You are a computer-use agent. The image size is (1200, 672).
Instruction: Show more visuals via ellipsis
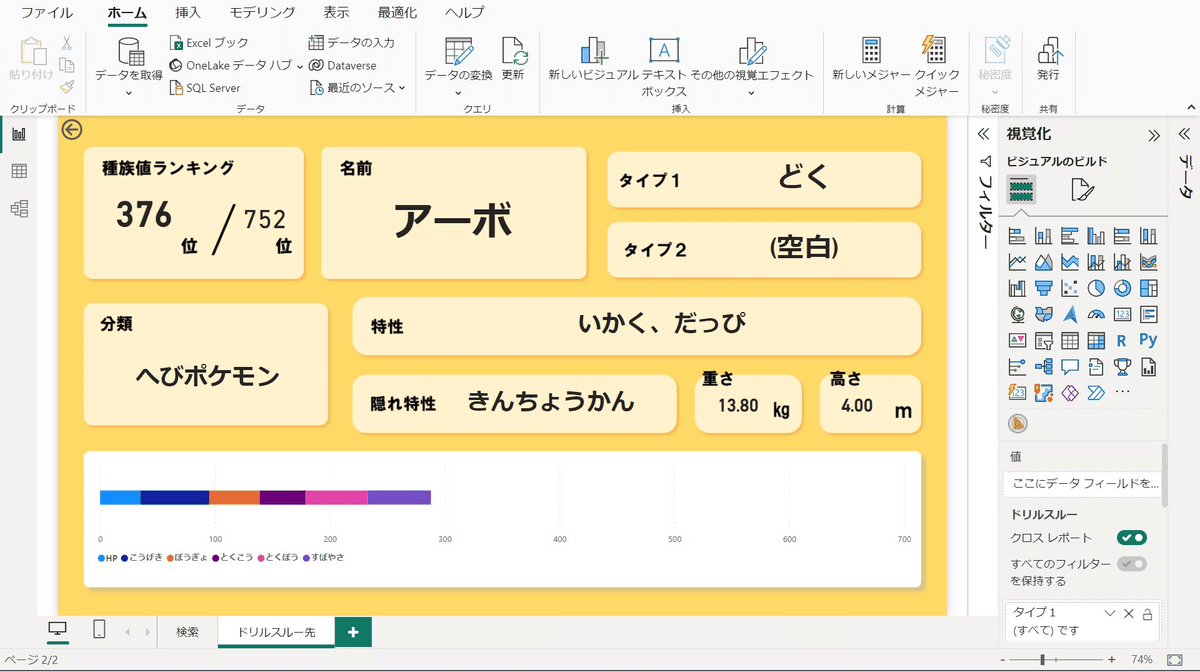[x=1122, y=392]
